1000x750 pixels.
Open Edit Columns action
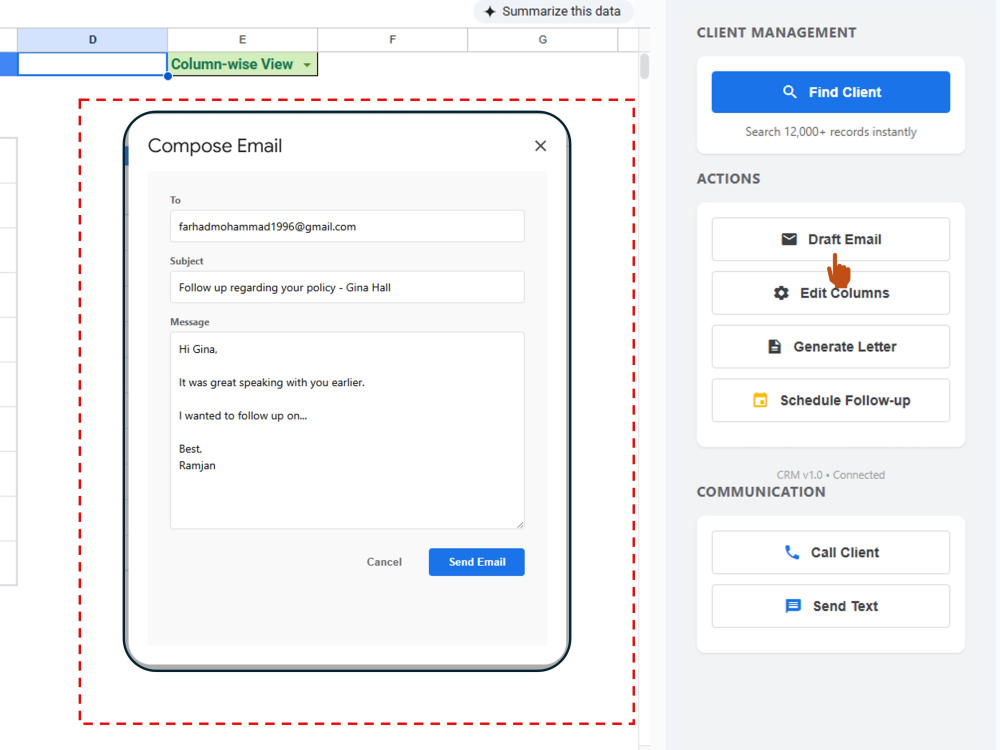[x=830, y=293]
